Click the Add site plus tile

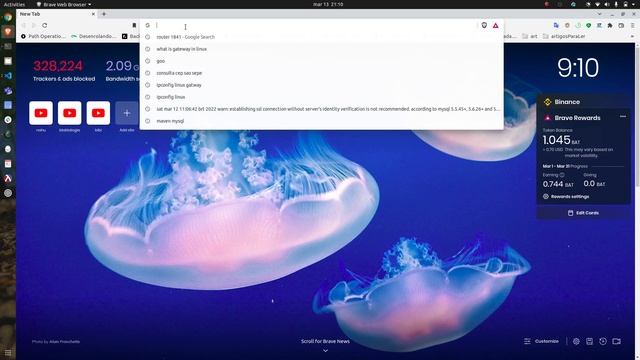127,113
